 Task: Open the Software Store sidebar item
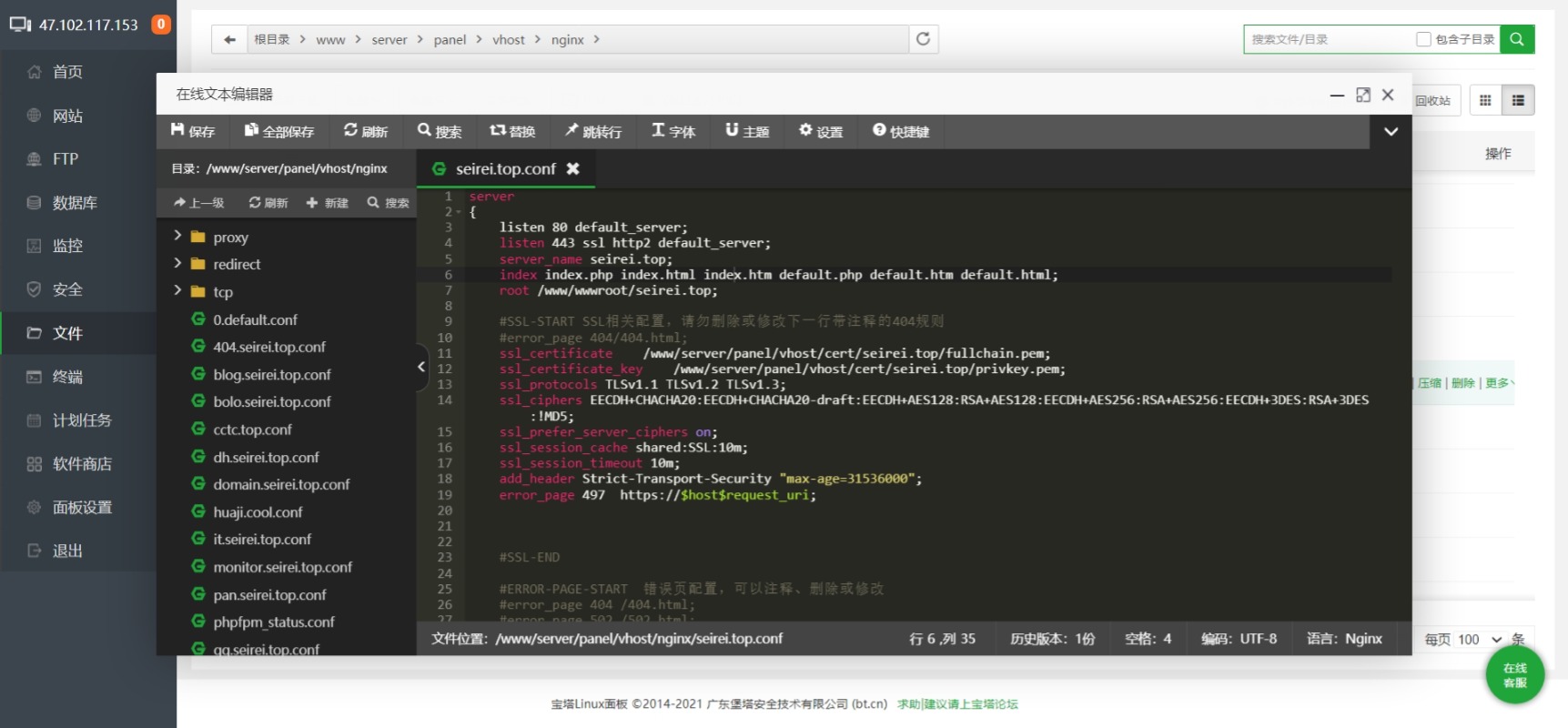coord(82,464)
